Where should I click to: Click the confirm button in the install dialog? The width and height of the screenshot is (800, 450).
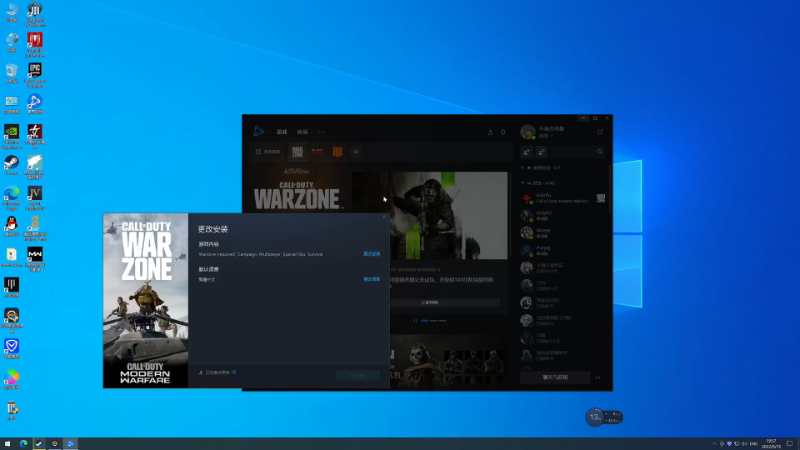358,376
